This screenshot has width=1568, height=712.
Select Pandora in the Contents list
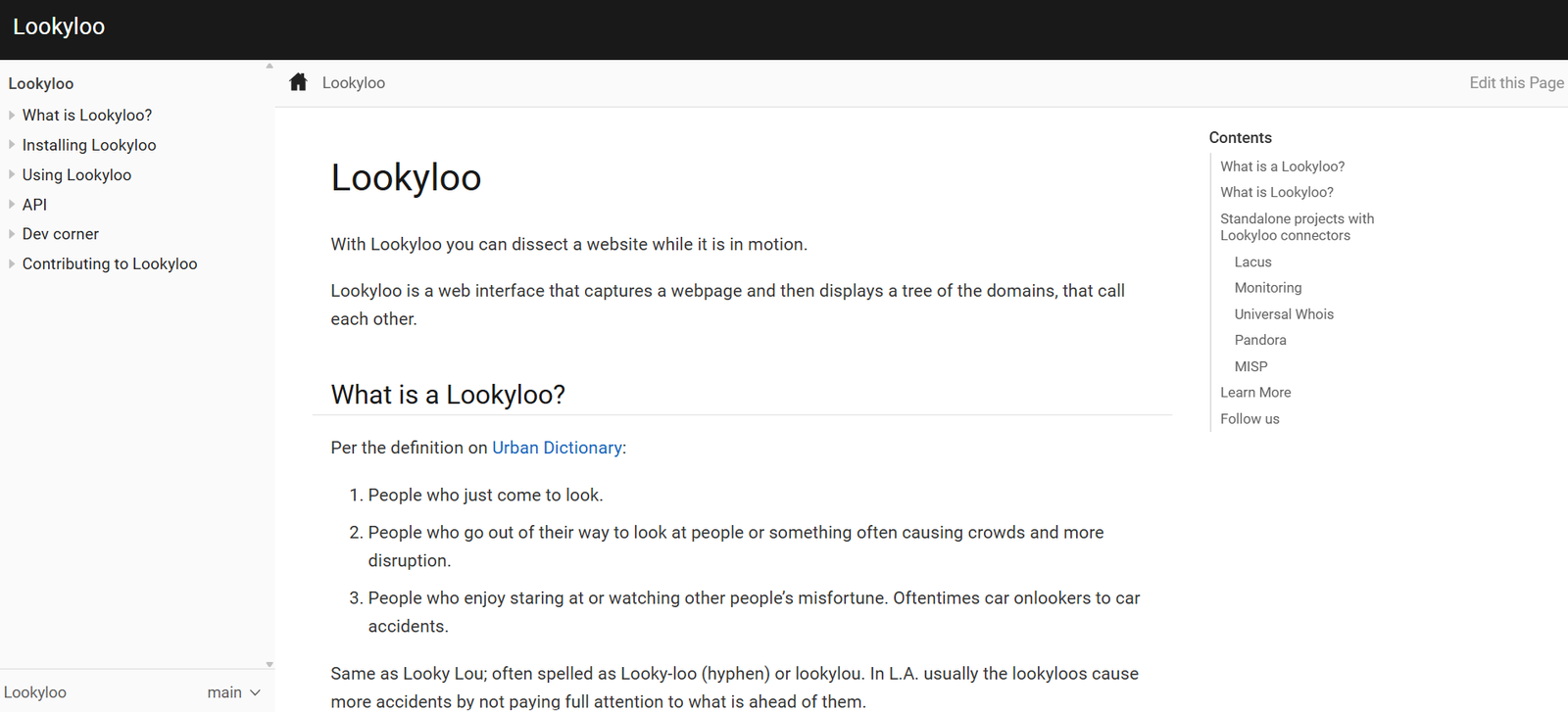coord(1259,340)
